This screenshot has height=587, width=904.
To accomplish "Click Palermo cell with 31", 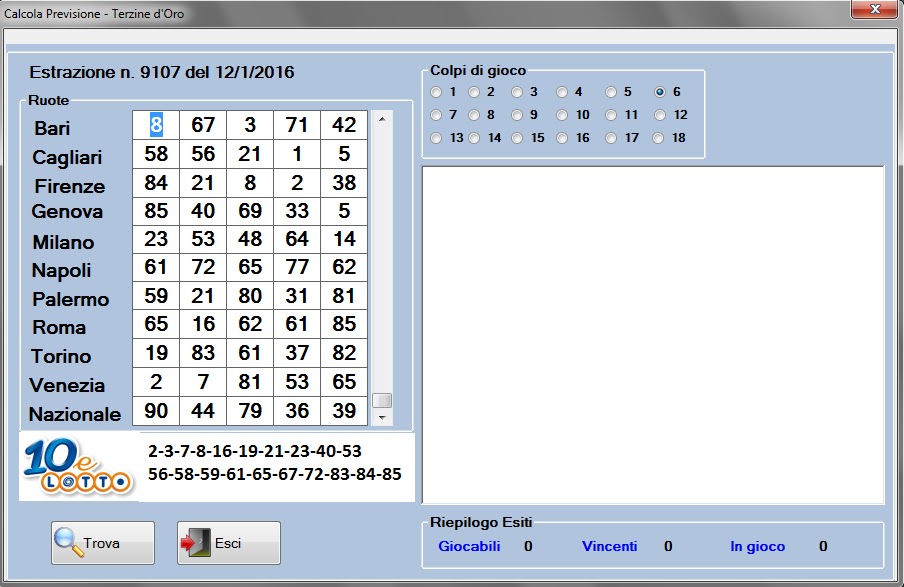I will [x=297, y=296].
